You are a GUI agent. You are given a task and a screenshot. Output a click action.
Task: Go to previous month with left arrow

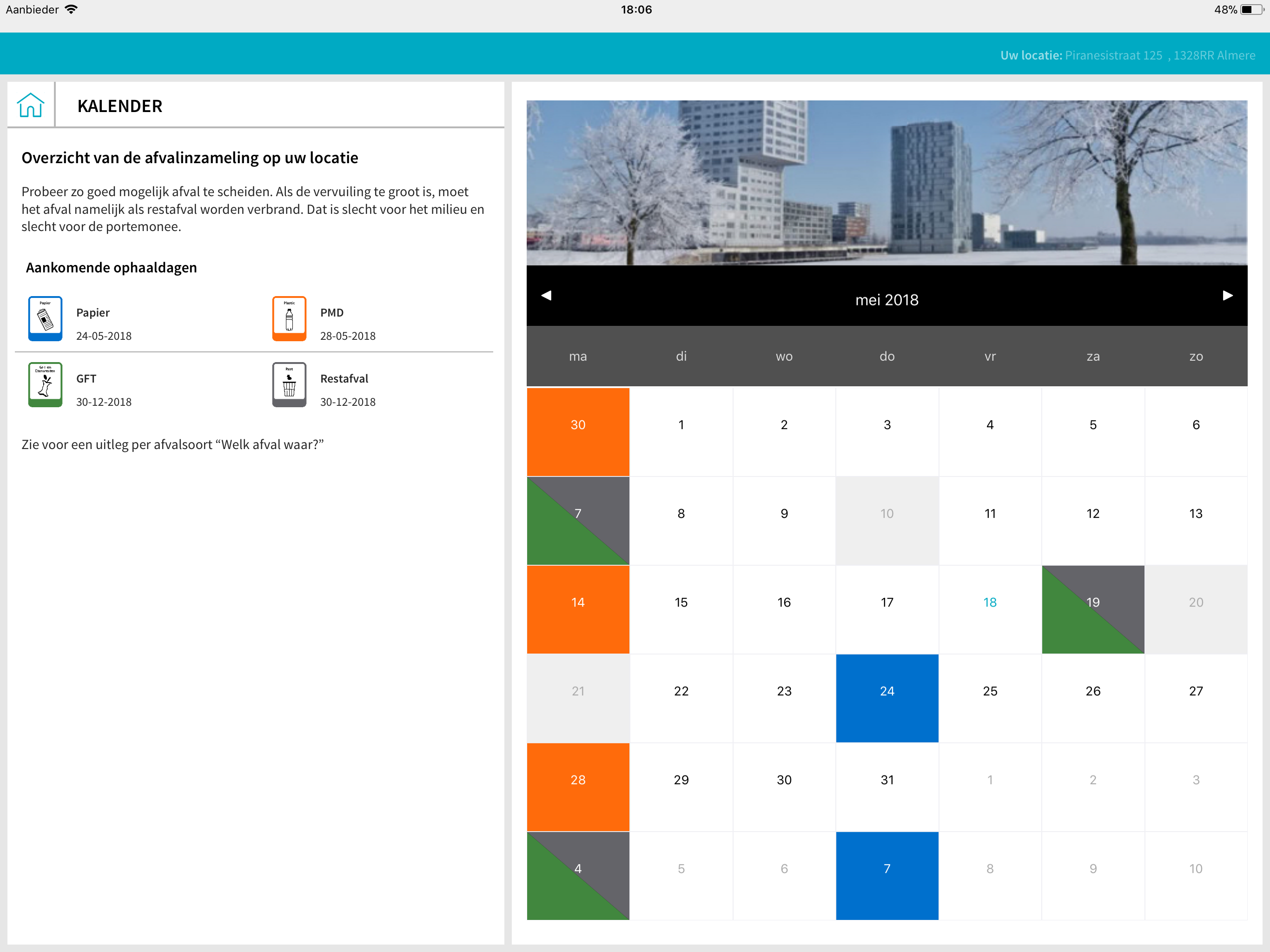tap(546, 295)
